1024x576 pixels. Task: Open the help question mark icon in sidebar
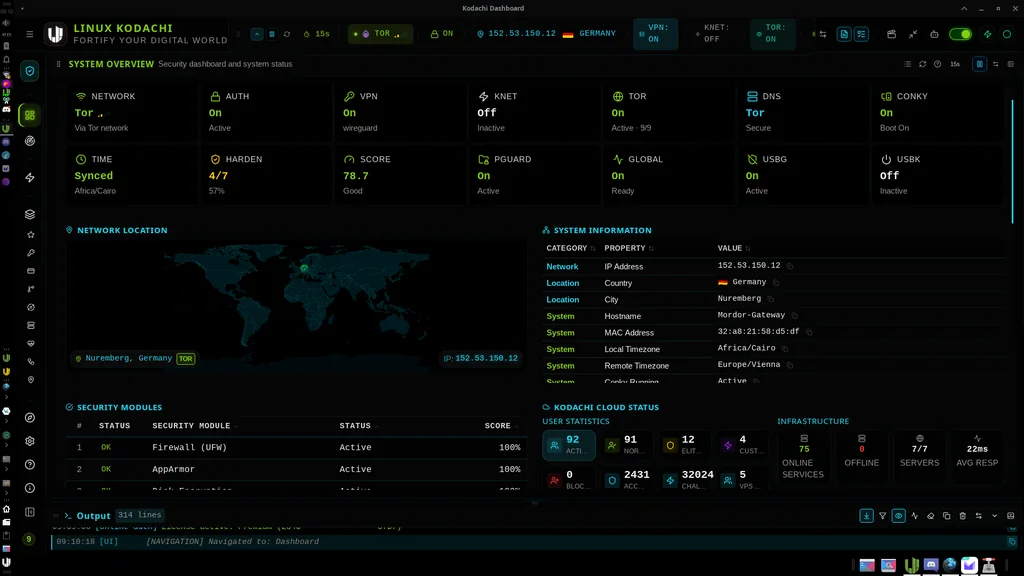30,465
